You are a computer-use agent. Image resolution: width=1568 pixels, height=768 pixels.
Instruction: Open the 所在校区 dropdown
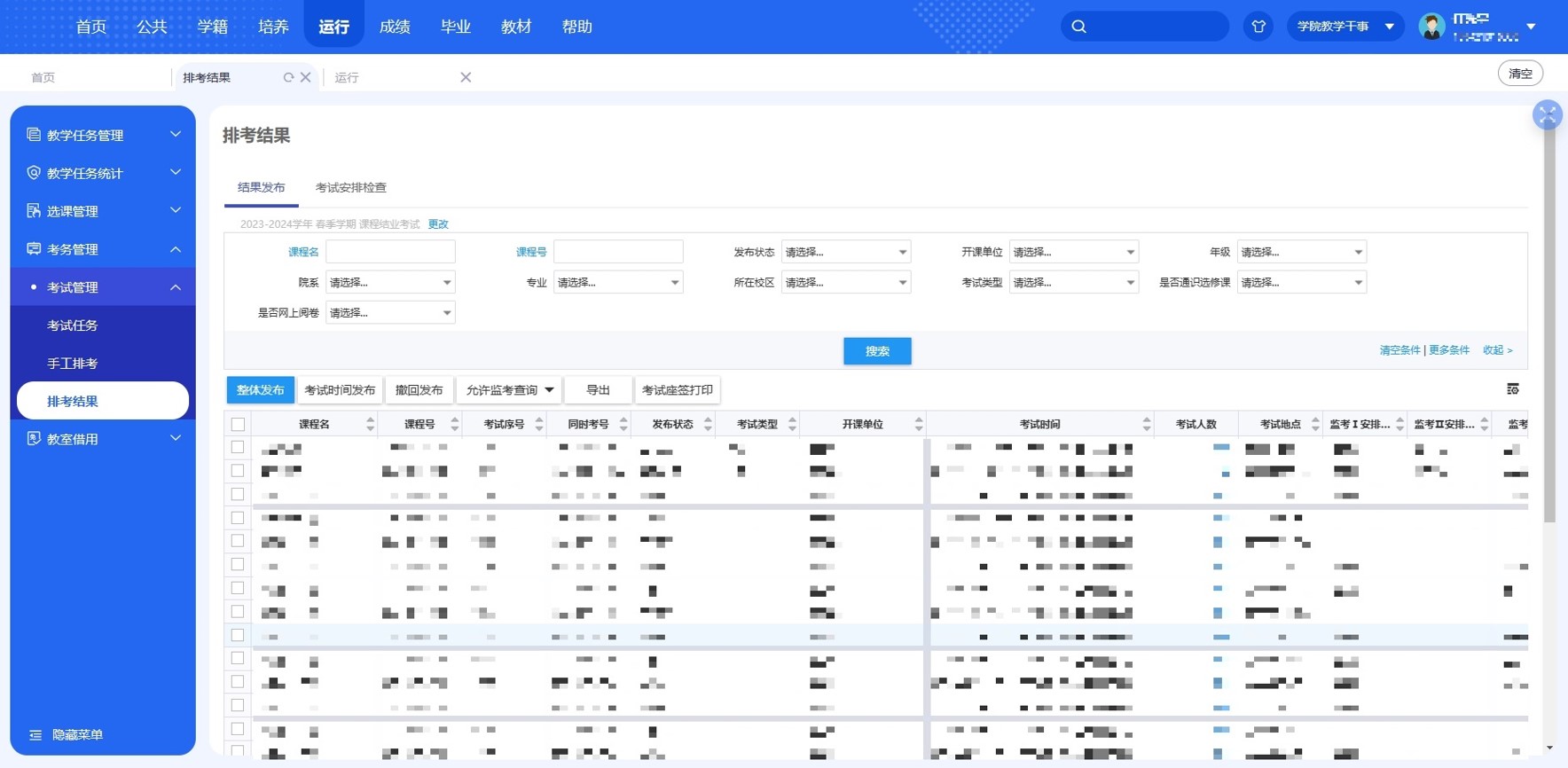[x=846, y=282]
